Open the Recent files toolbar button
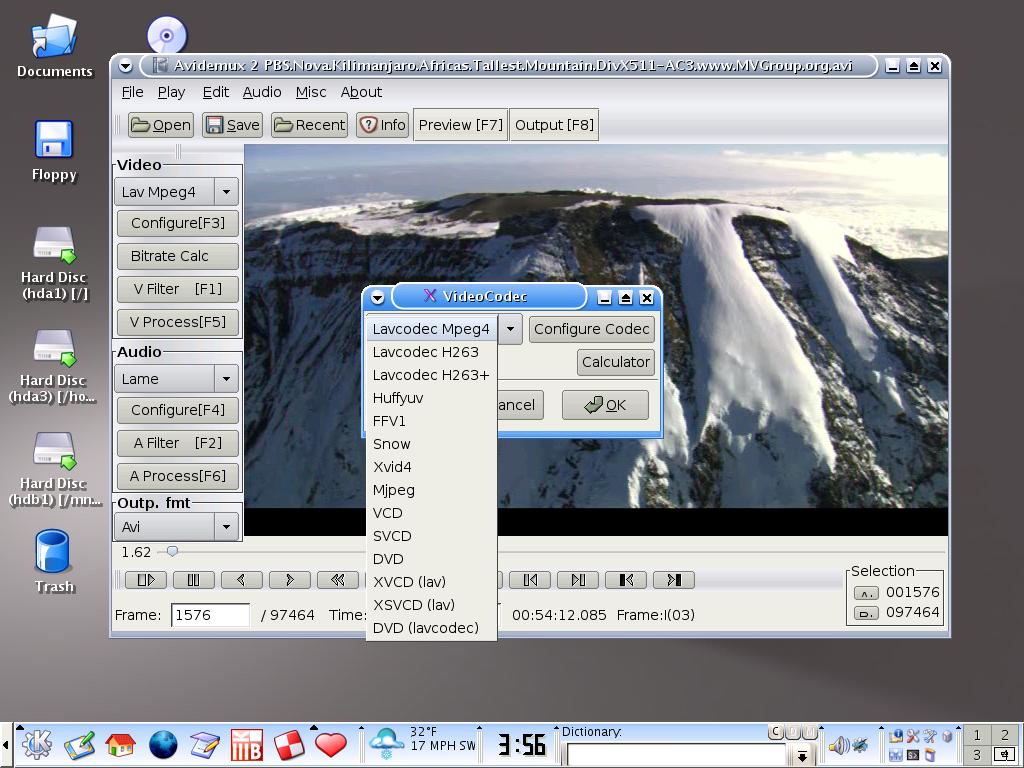1024x768 pixels. click(309, 125)
